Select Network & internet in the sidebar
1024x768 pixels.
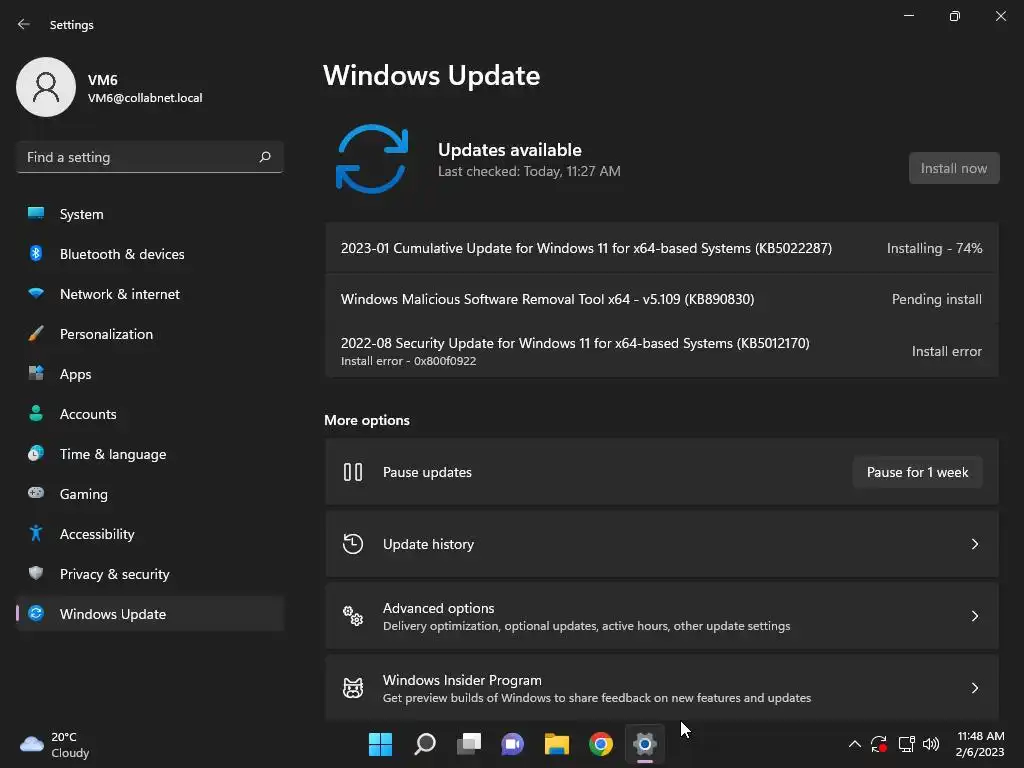(150, 293)
